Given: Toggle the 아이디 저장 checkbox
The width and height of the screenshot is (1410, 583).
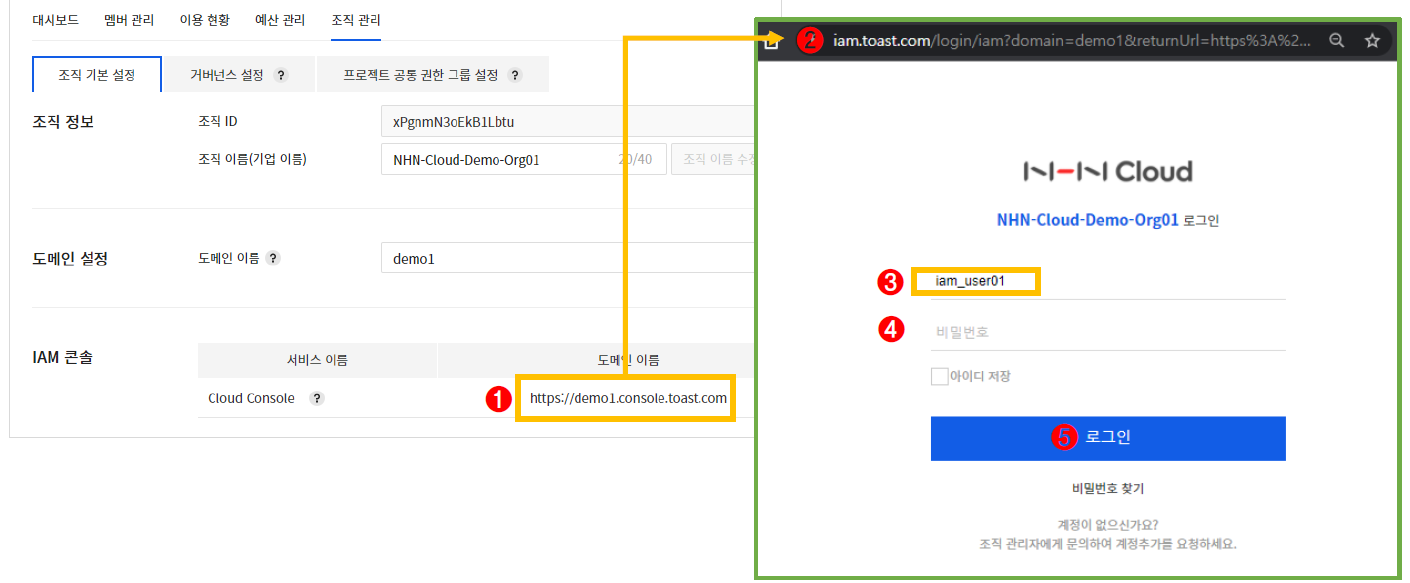Looking at the screenshot, I should click(939, 376).
